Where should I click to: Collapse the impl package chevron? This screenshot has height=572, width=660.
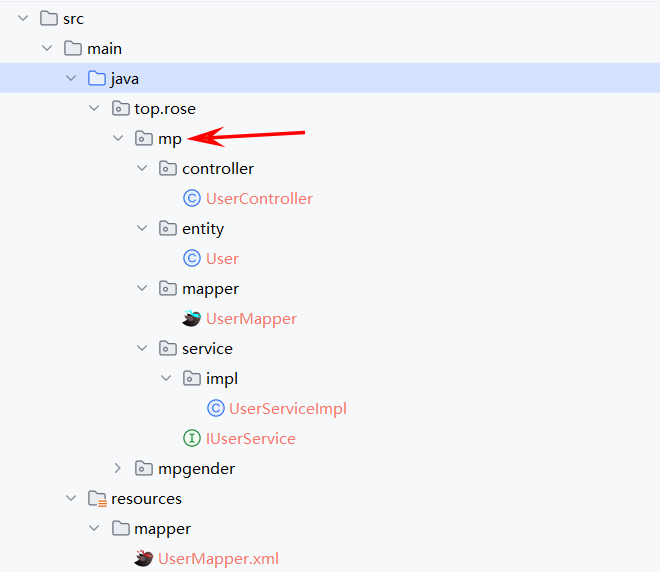coord(166,378)
